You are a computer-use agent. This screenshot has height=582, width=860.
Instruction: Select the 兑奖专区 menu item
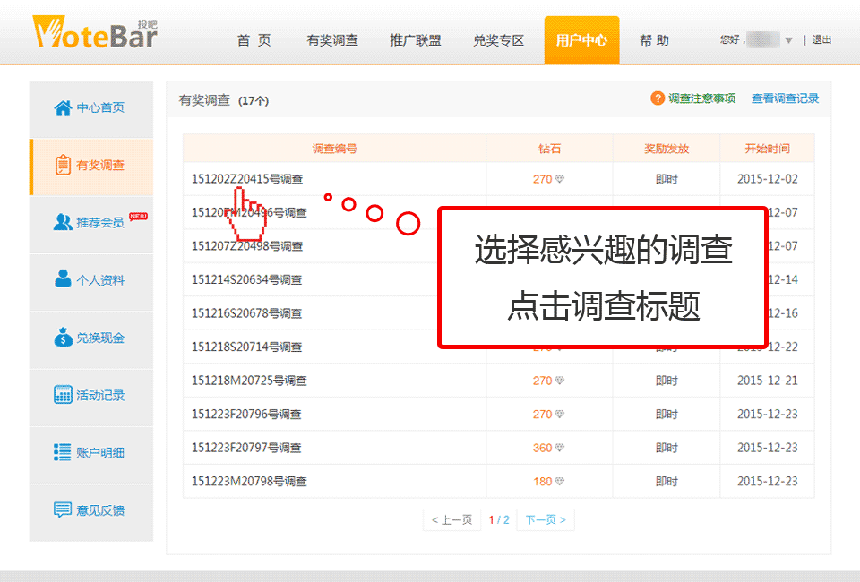(499, 41)
